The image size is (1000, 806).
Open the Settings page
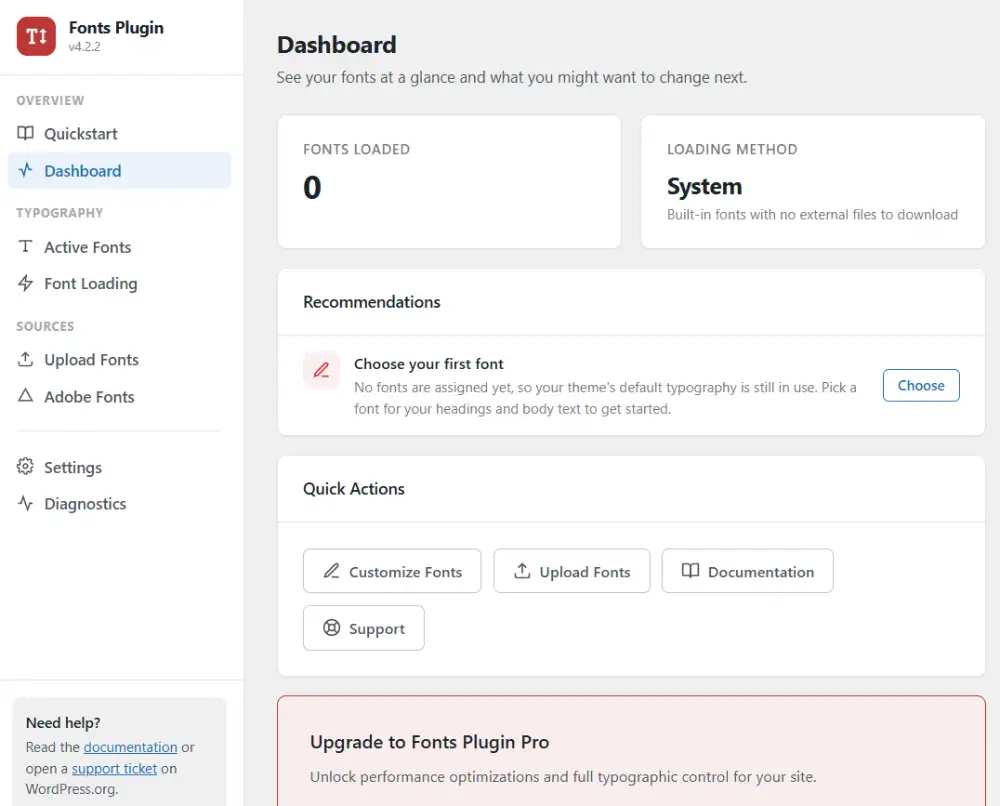(119, 467)
